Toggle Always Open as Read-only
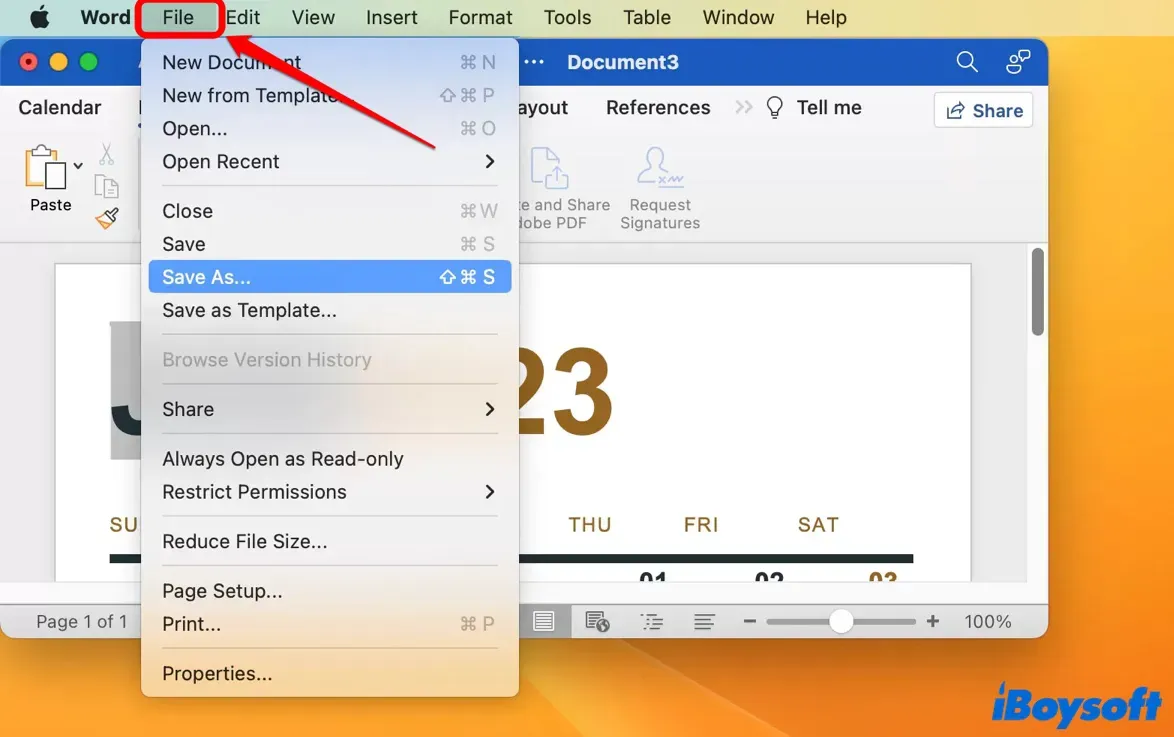Image resolution: width=1174 pixels, height=737 pixels. point(329,458)
